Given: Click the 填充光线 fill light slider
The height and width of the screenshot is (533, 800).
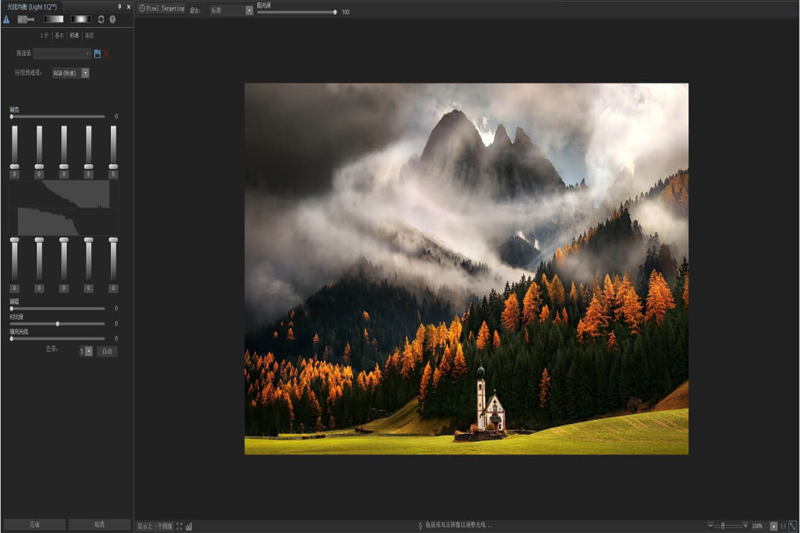Looking at the screenshot, I should (58, 339).
